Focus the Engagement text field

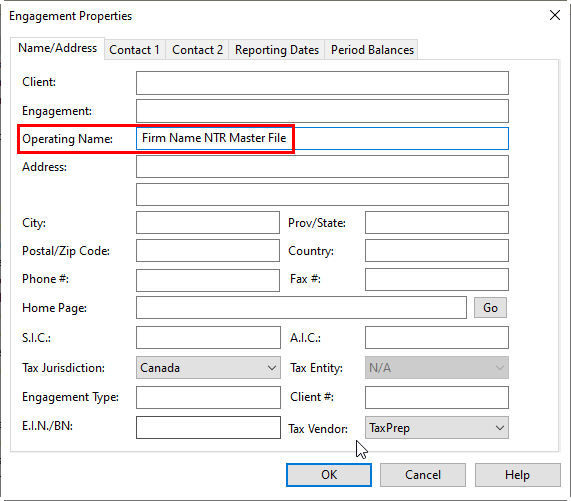coord(322,111)
